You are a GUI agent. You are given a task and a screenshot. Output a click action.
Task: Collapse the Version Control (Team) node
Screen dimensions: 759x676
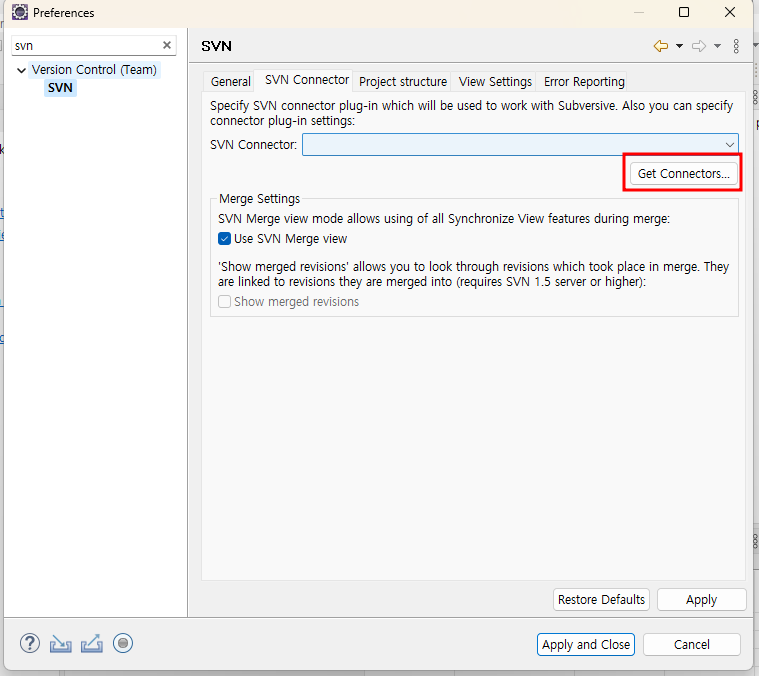click(x=21, y=70)
